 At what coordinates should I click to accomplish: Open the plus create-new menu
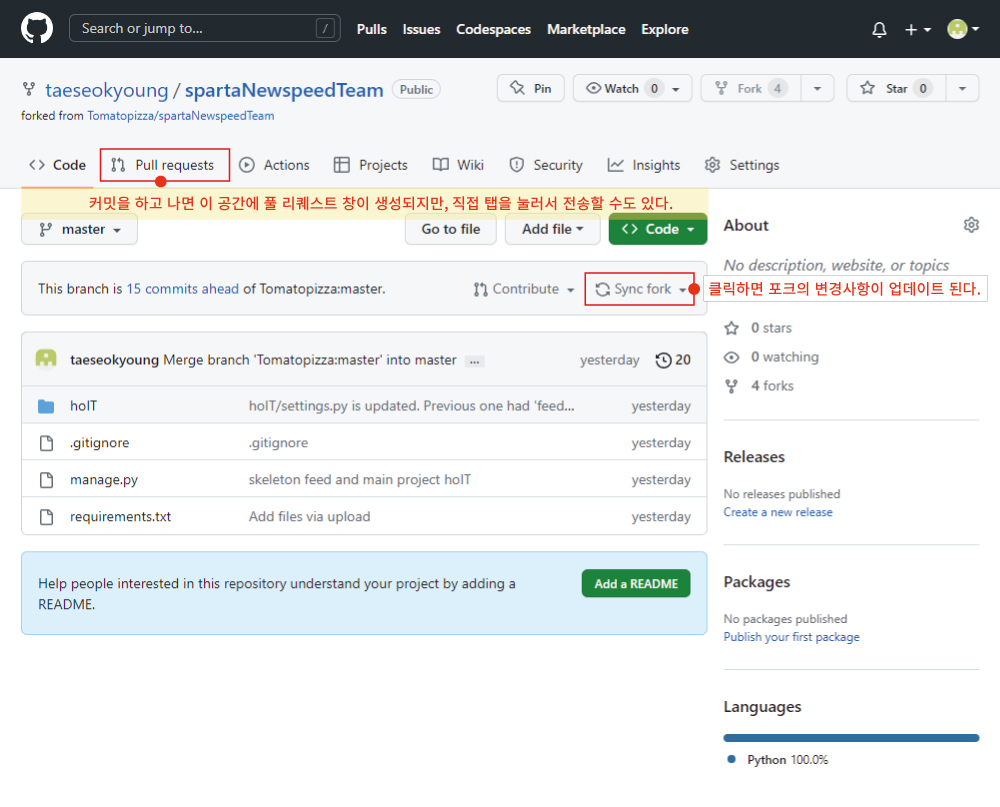(917, 29)
